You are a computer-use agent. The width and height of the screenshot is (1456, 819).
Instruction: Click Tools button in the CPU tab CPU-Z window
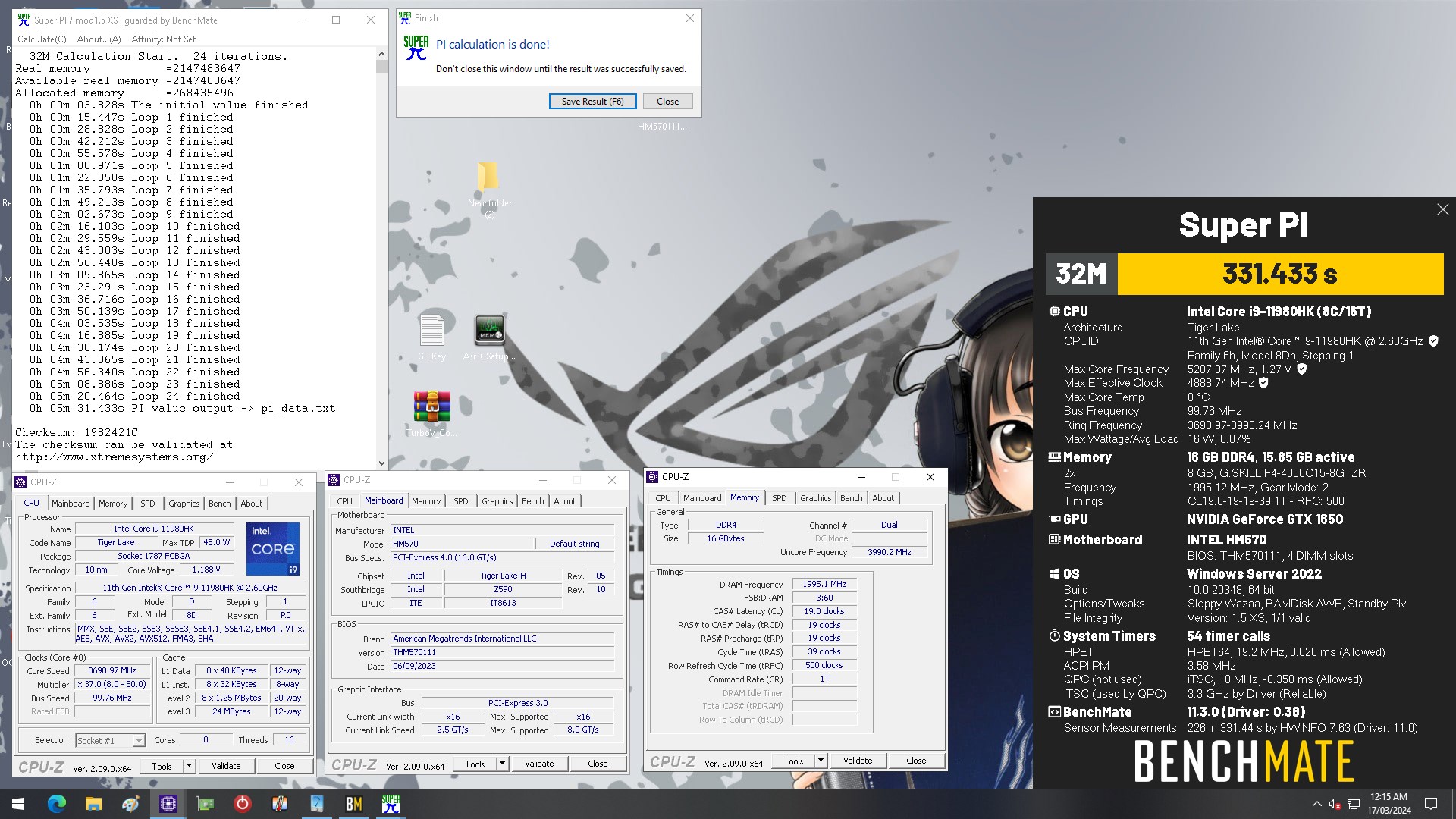pyautogui.click(x=162, y=766)
